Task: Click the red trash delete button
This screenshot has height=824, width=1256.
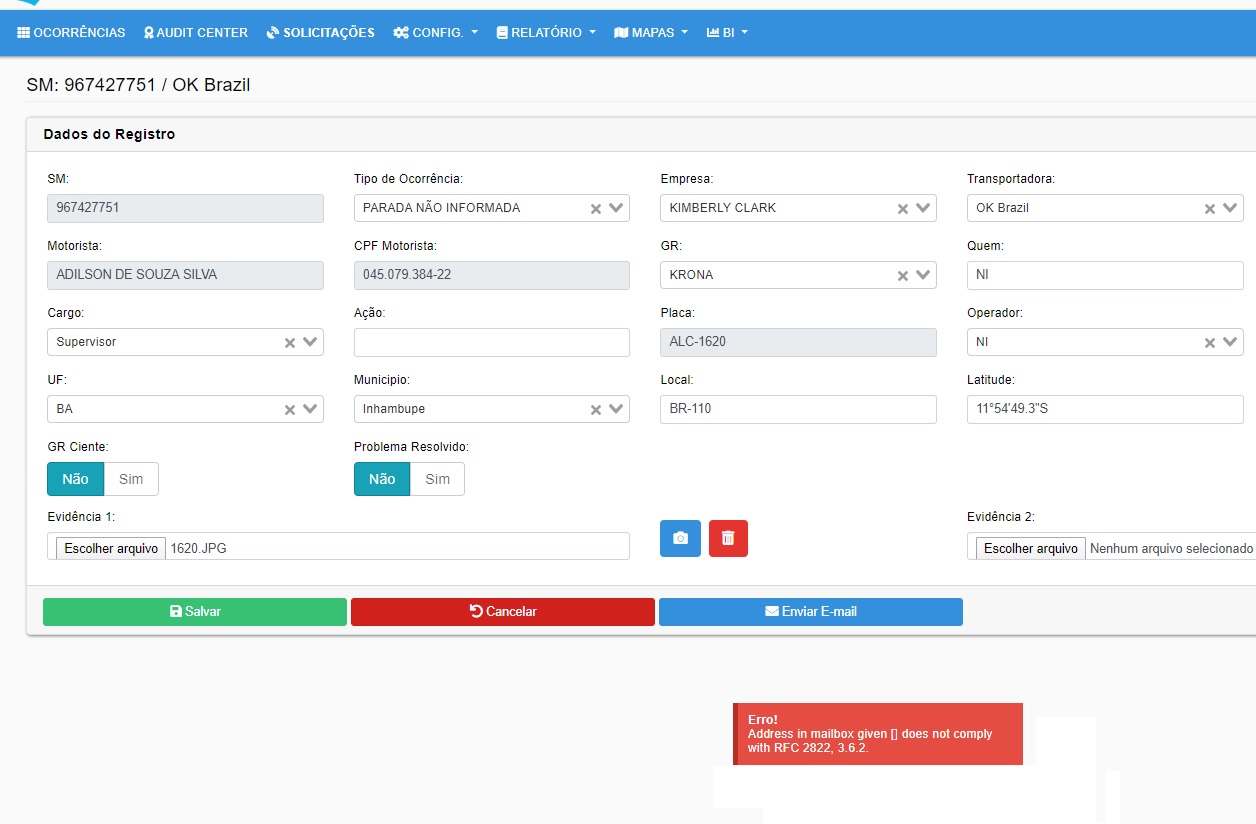Action: tap(728, 538)
